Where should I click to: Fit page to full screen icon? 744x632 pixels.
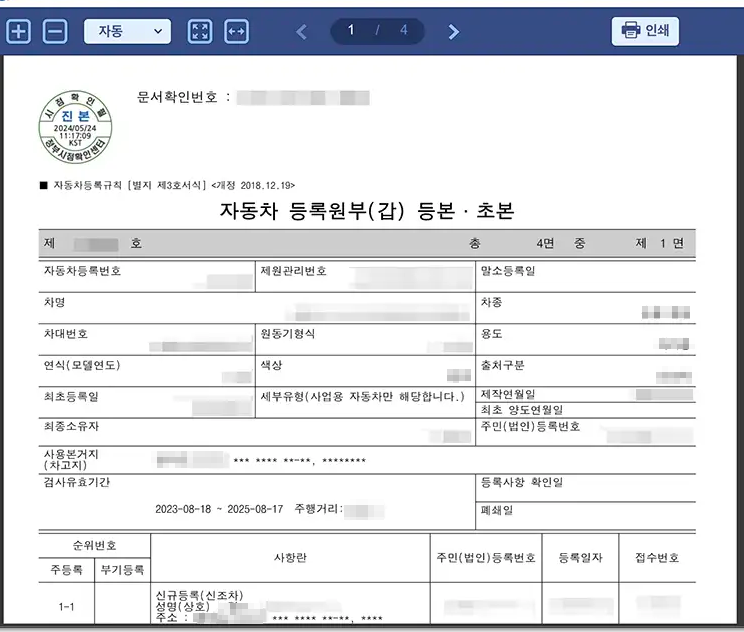tap(200, 31)
